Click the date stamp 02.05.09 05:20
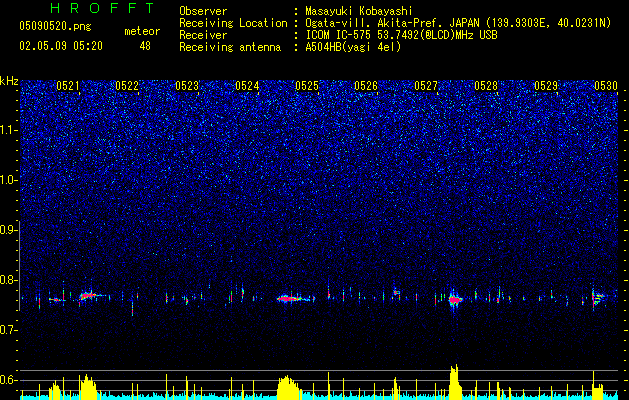This screenshot has width=629, height=400. (61, 46)
